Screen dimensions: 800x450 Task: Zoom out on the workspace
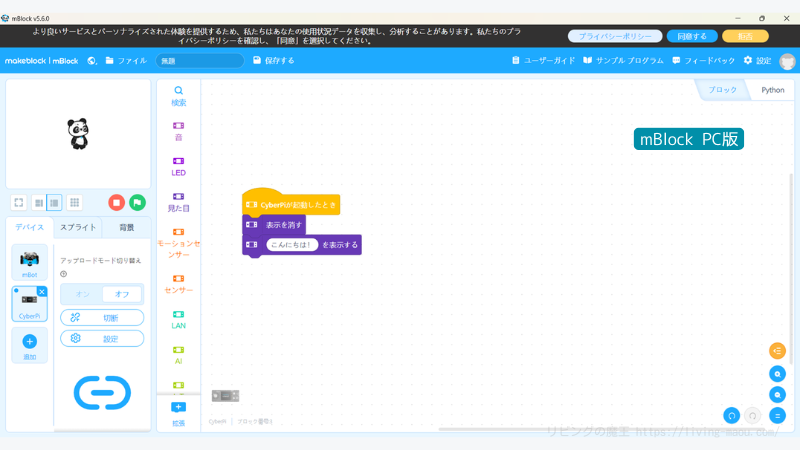(x=777, y=395)
